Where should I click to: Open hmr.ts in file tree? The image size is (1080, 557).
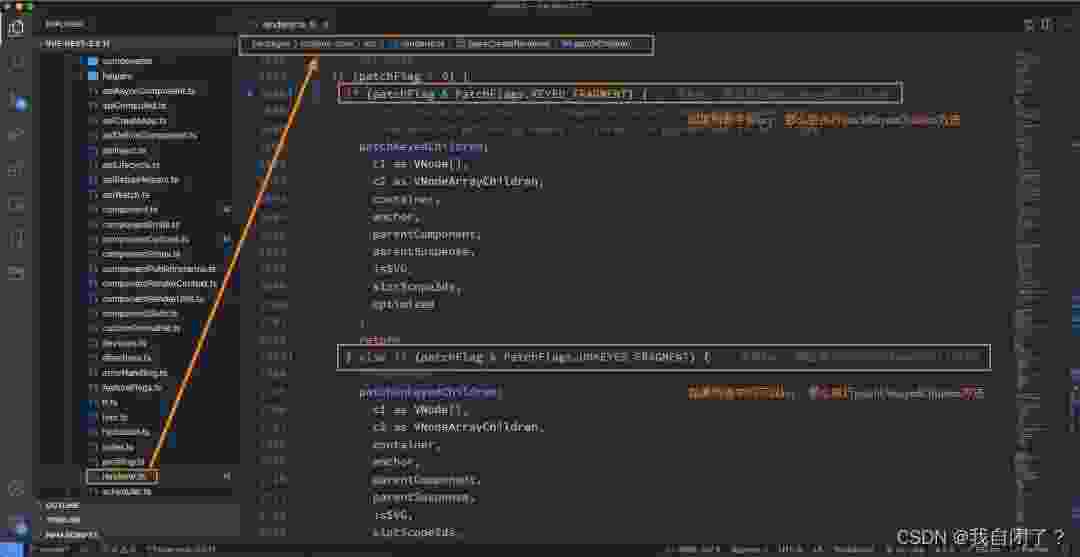click(114, 417)
